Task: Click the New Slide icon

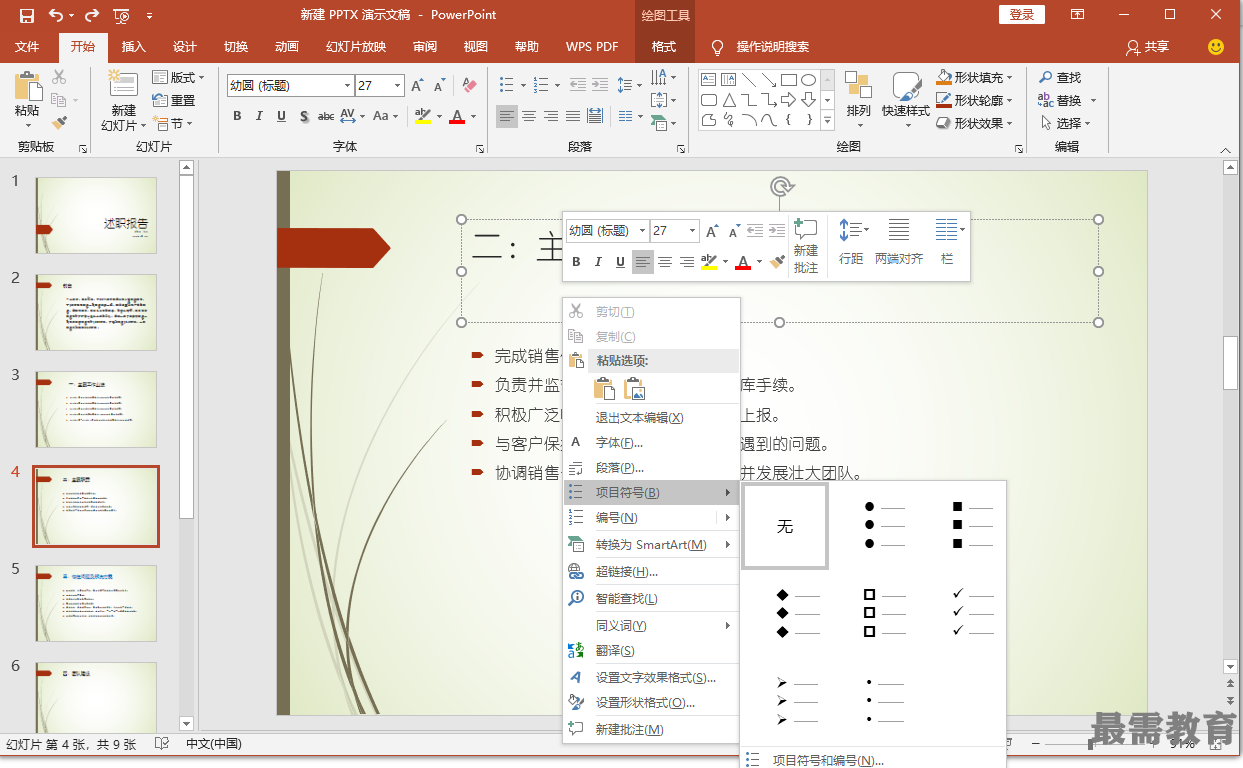Action: point(123,84)
